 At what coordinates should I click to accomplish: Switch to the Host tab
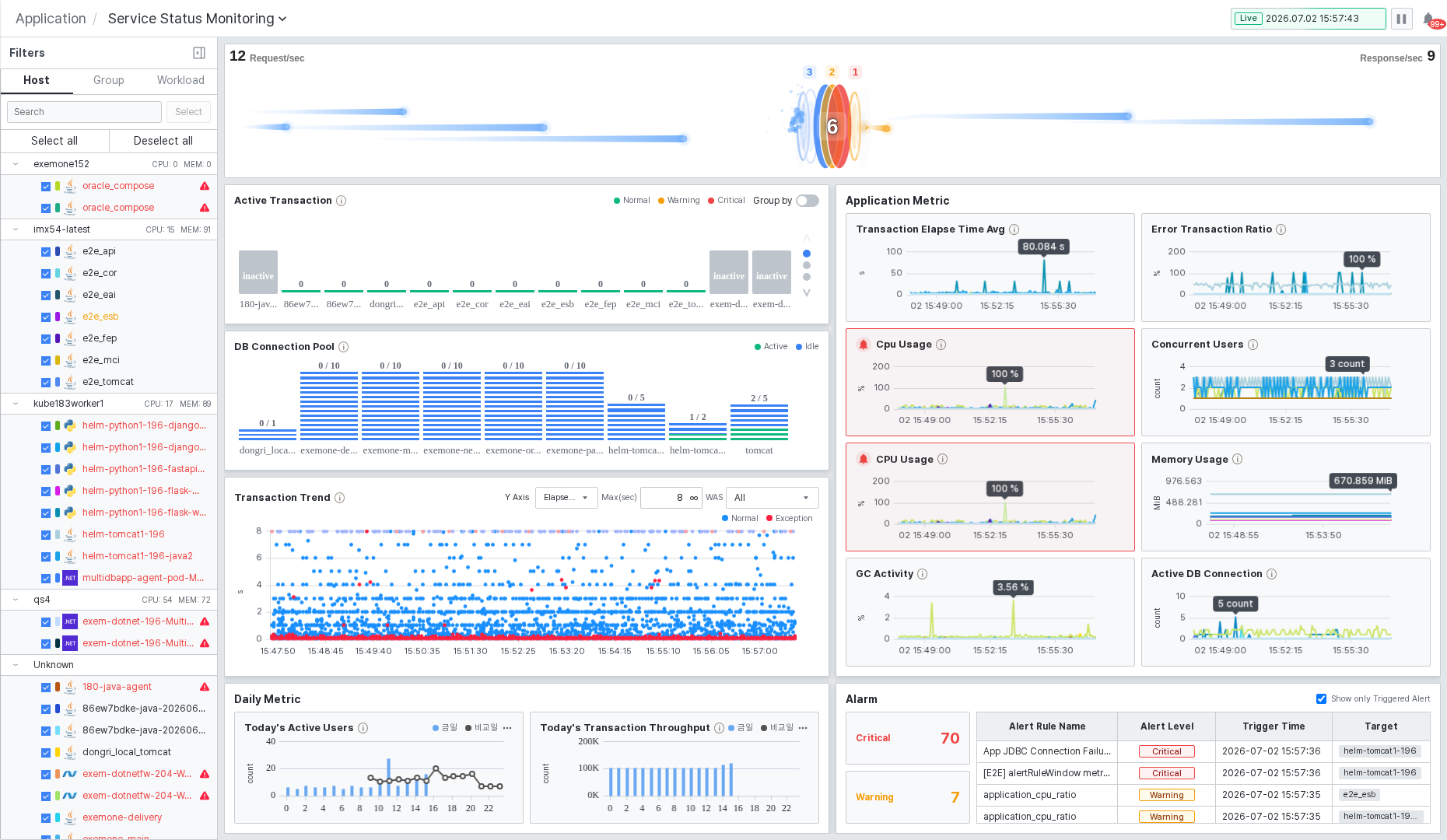(37, 81)
